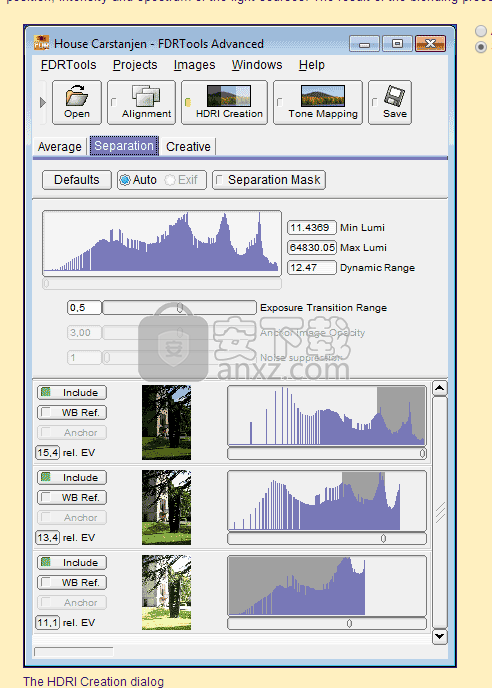Select the 13,4 EV image thumbnail
The width and height of the screenshot is (492, 688).
pyautogui.click(x=166, y=508)
